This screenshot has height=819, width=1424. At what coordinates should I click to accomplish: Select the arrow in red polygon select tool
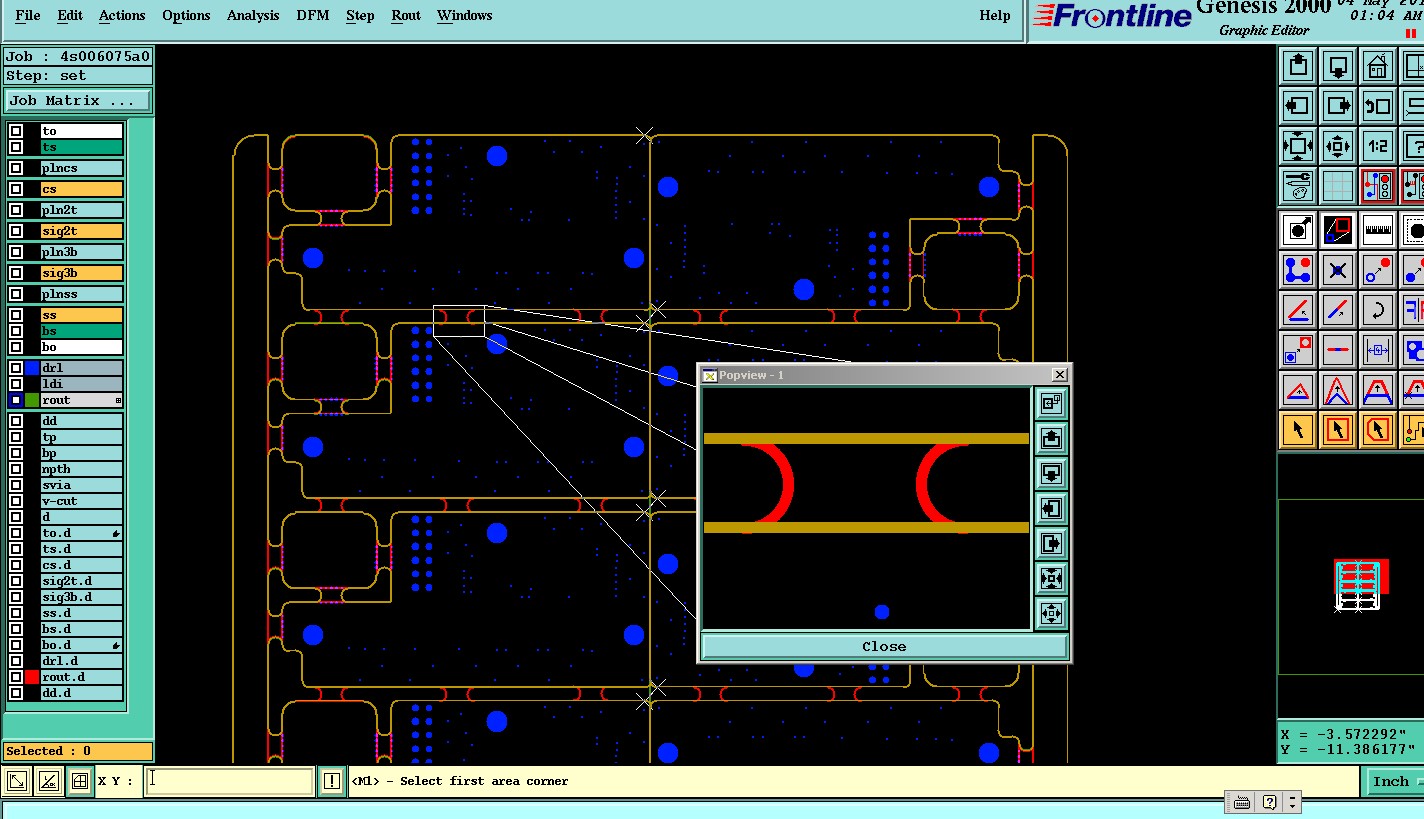pyautogui.click(x=1377, y=430)
